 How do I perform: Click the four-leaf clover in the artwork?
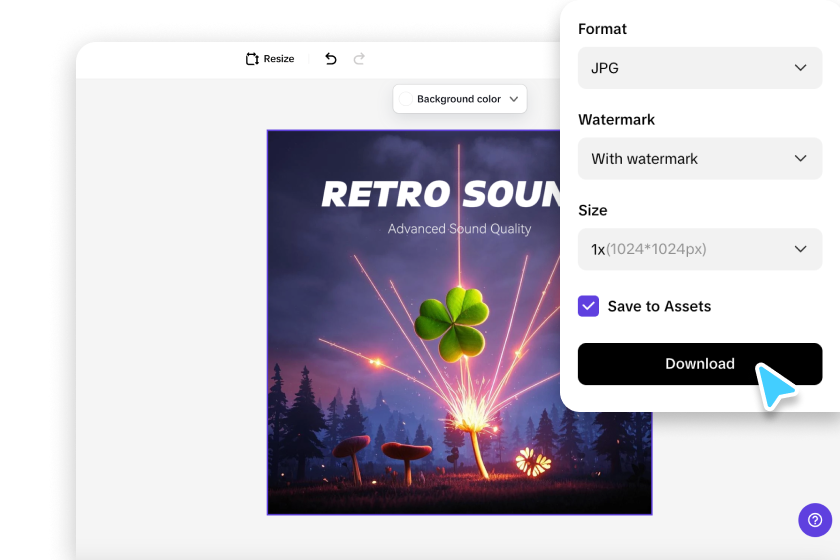point(453,324)
